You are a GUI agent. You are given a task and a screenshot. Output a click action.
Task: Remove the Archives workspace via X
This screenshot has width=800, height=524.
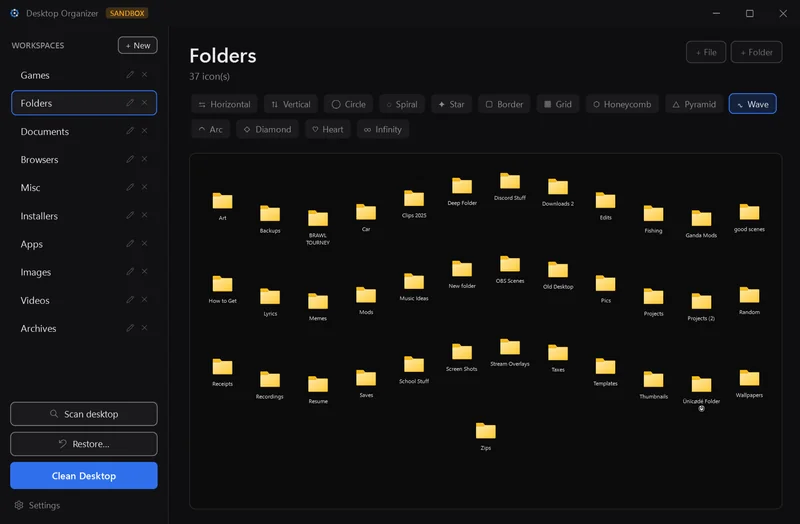(x=145, y=328)
